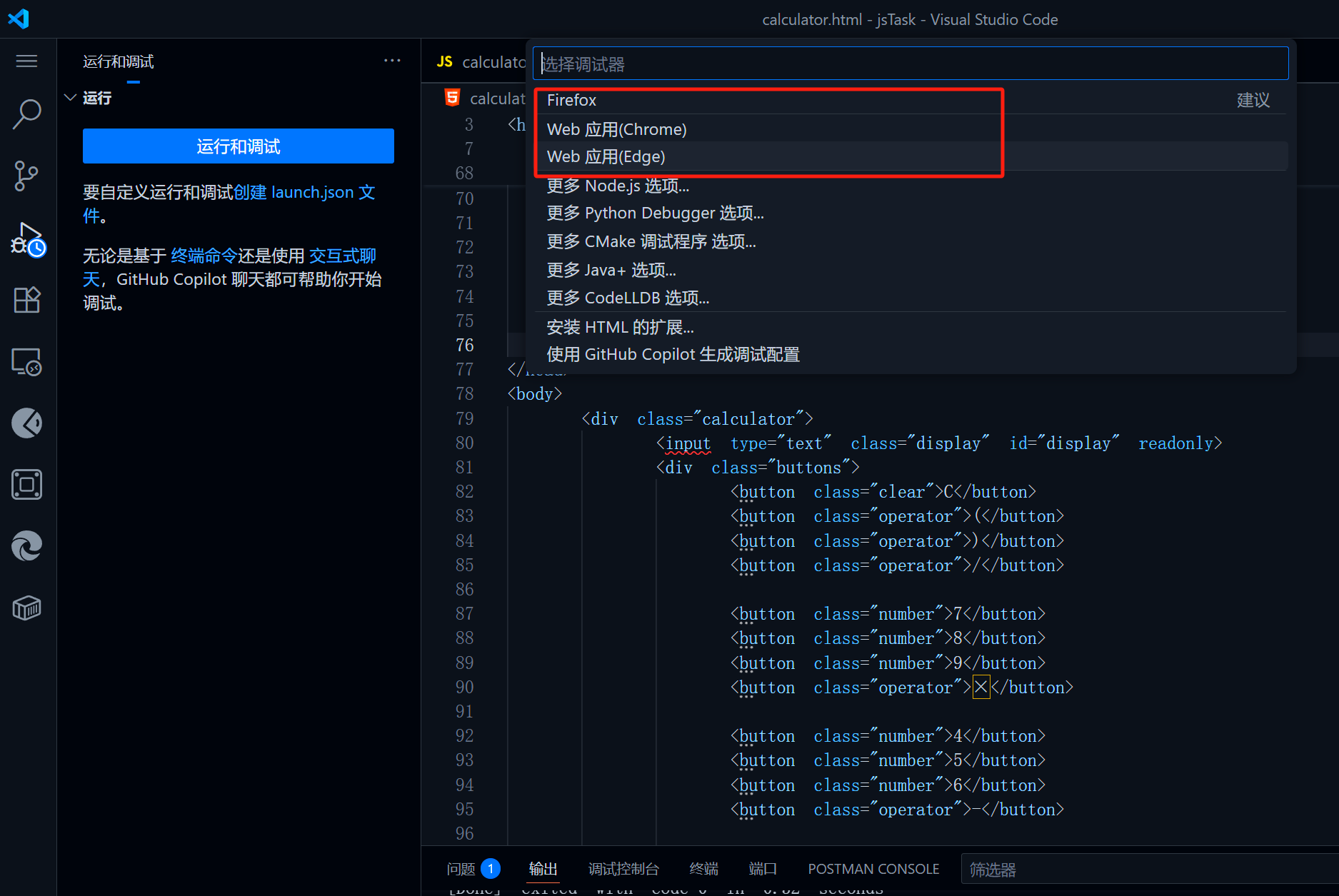Choose 更多 Java+ 选项
Screen dimensions: 1339x896
coord(911,270)
